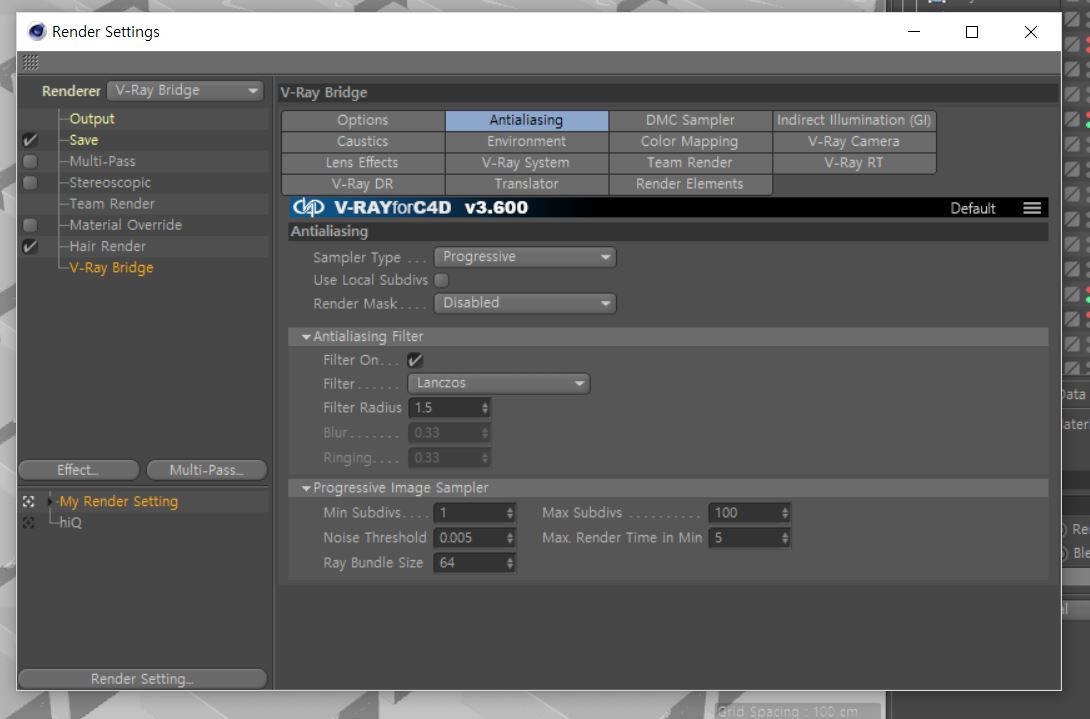
Task: Click the Min Subdivs stepper arrows
Action: pyautogui.click(x=510, y=513)
